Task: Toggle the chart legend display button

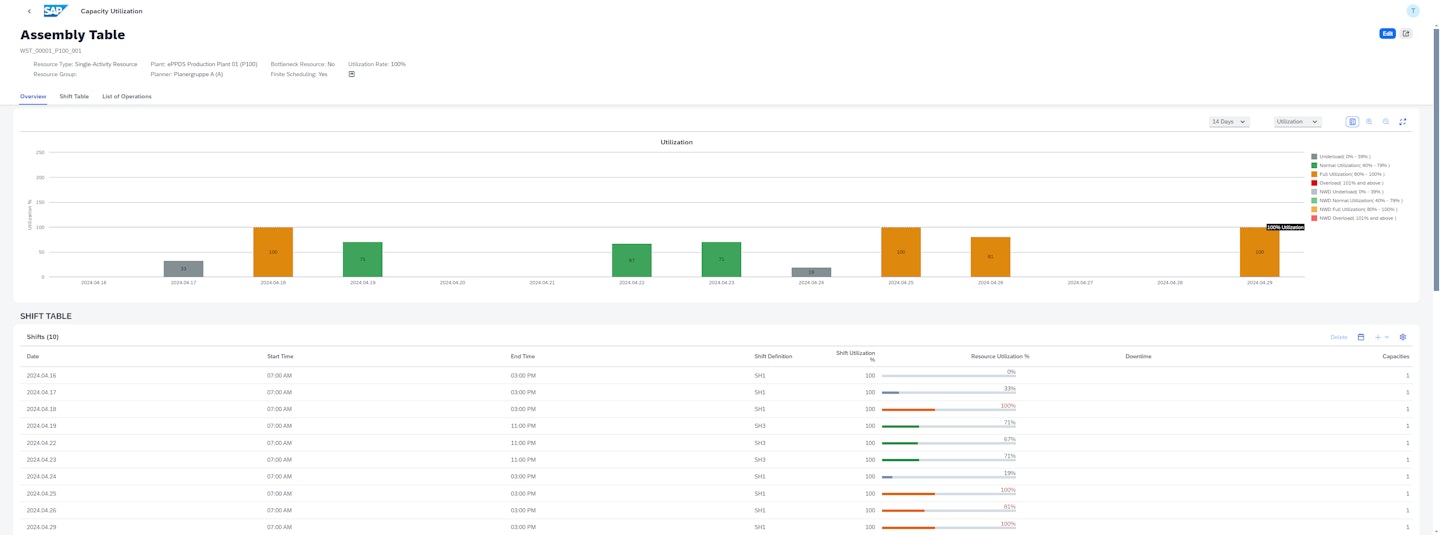Action: (x=1352, y=122)
